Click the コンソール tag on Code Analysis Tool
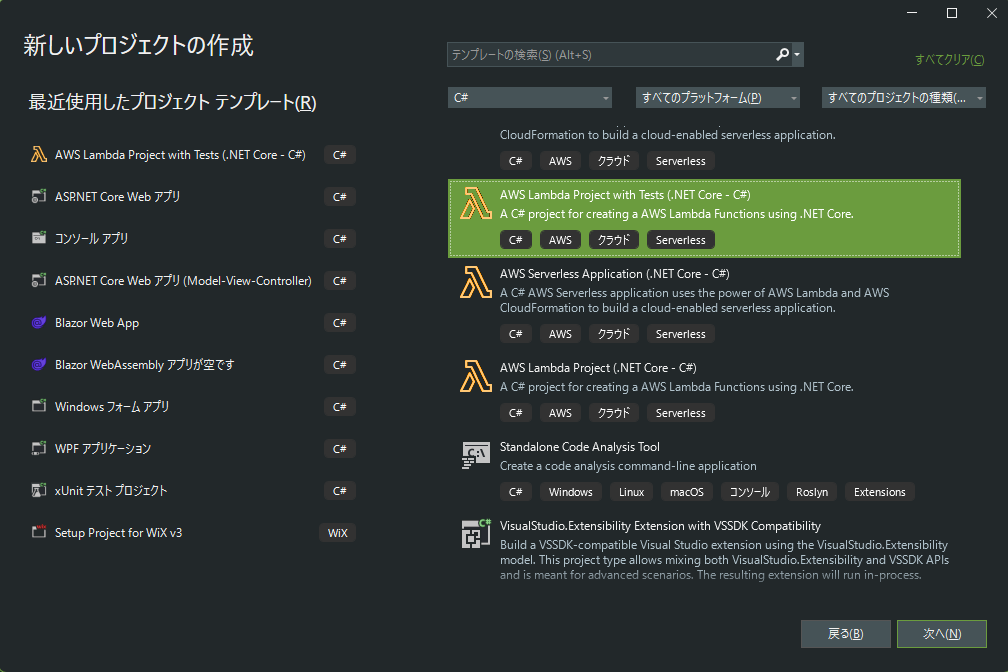The height and width of the screenshot is (672, 1008). pos(750,492)
